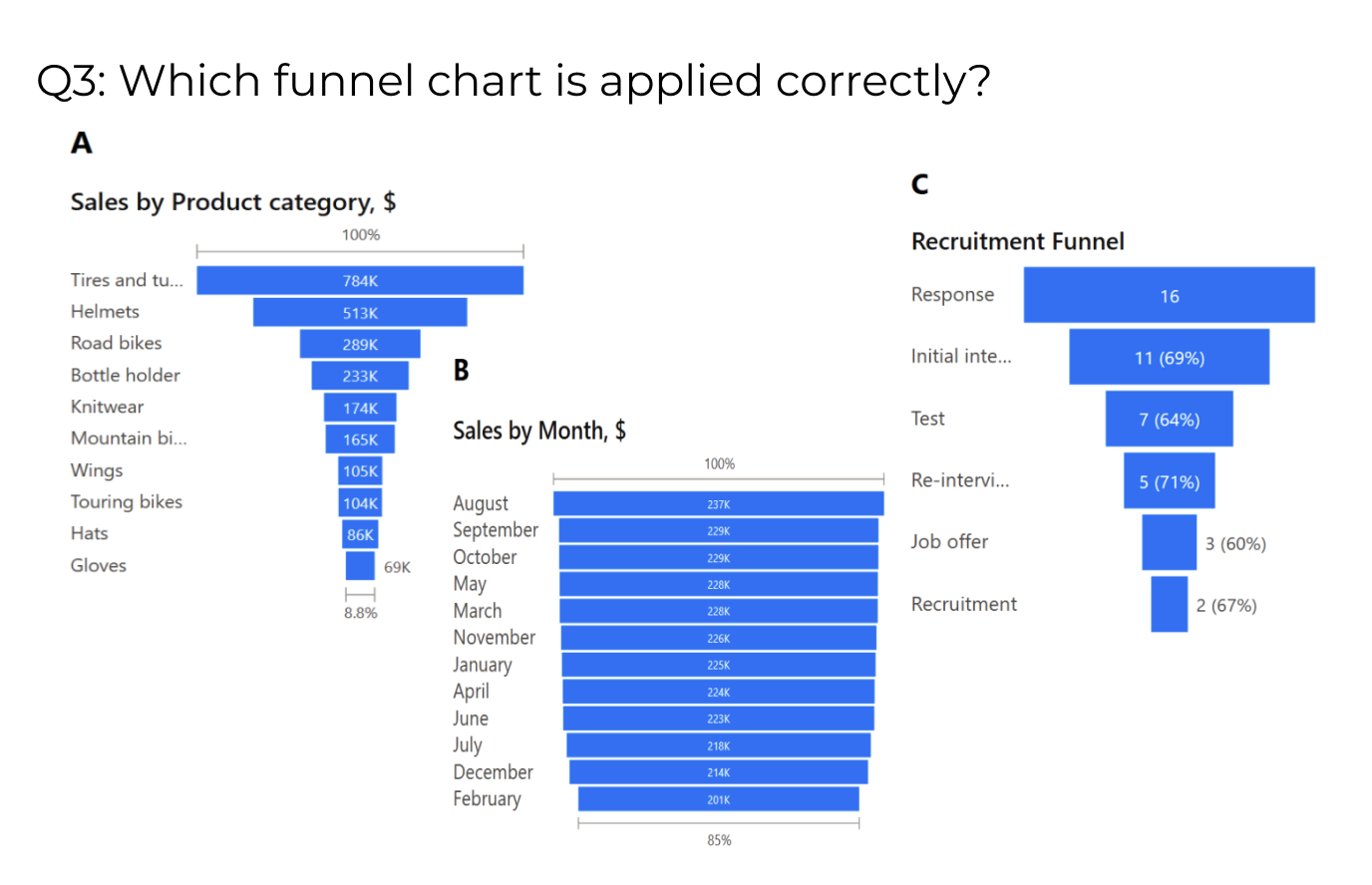1372x885 pixels.
Task: Click the Response bar showing 16
Action: [1169, 295]
